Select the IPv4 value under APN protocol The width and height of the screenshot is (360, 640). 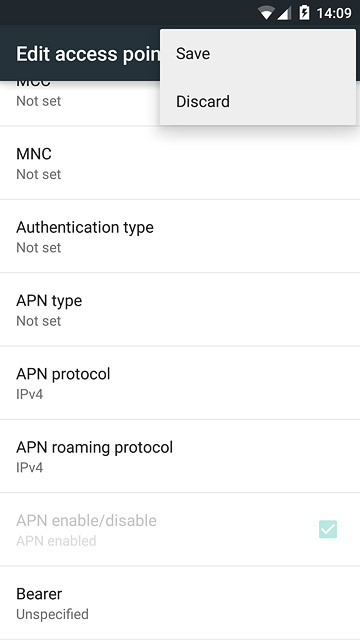coord(29,394)
